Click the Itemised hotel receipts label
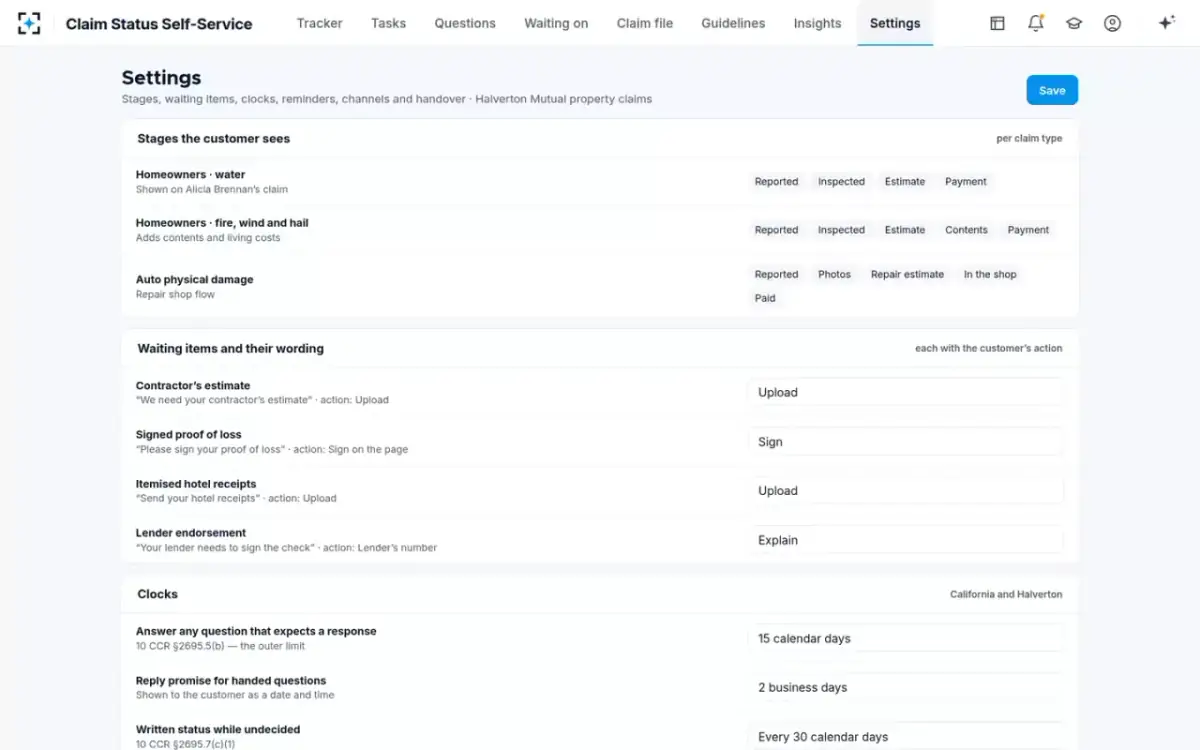Image resolution: width=1200 pixels, height=750 pixels. [196, 484]
